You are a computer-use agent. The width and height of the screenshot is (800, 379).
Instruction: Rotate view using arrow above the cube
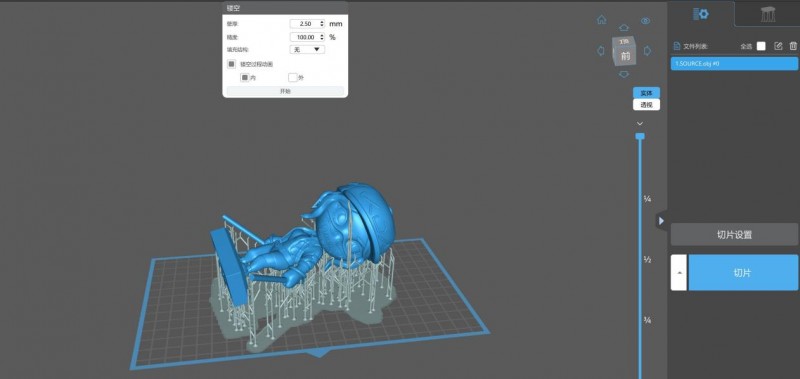(623, 28)
